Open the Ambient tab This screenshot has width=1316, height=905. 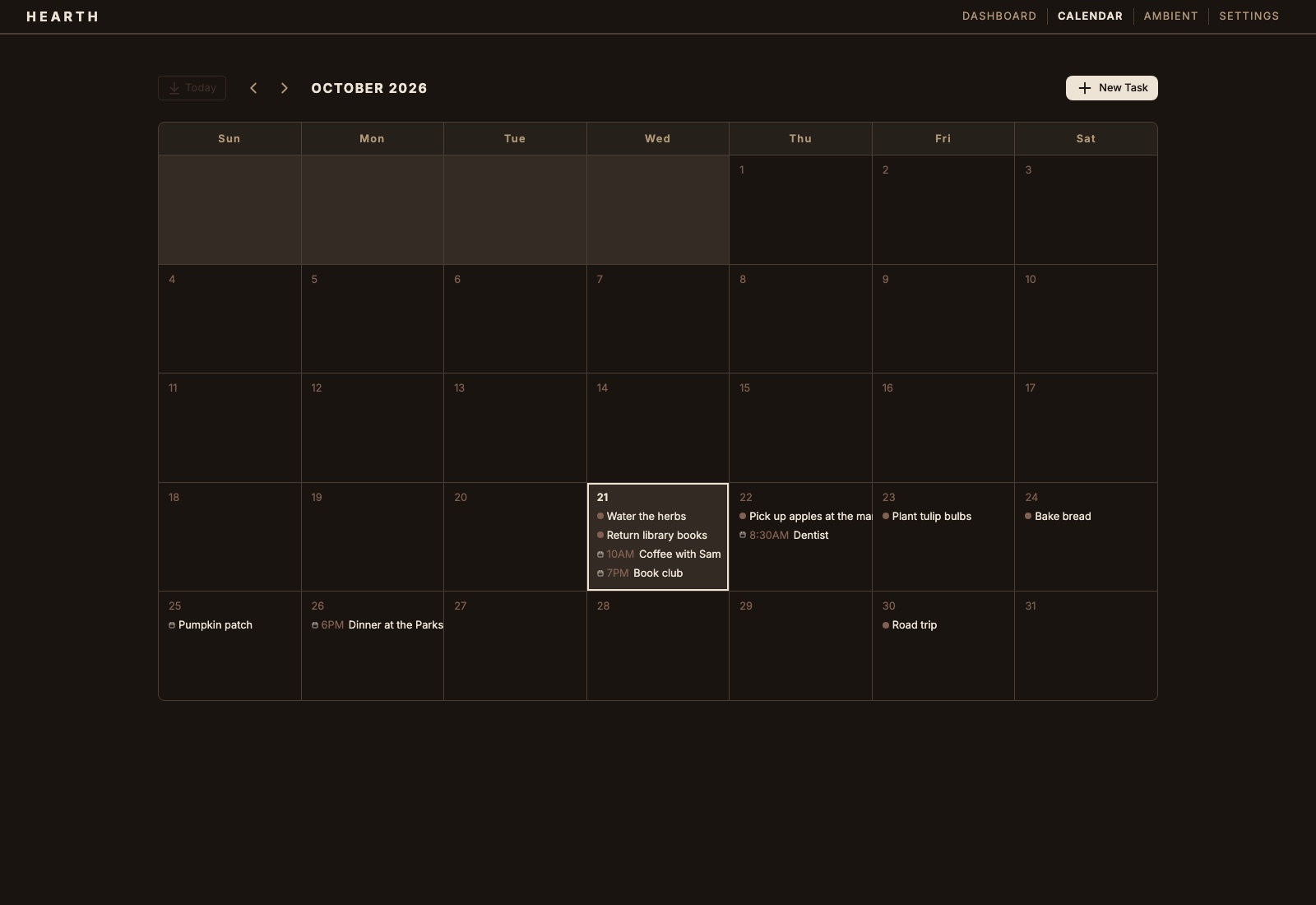tap(1170, 16)
